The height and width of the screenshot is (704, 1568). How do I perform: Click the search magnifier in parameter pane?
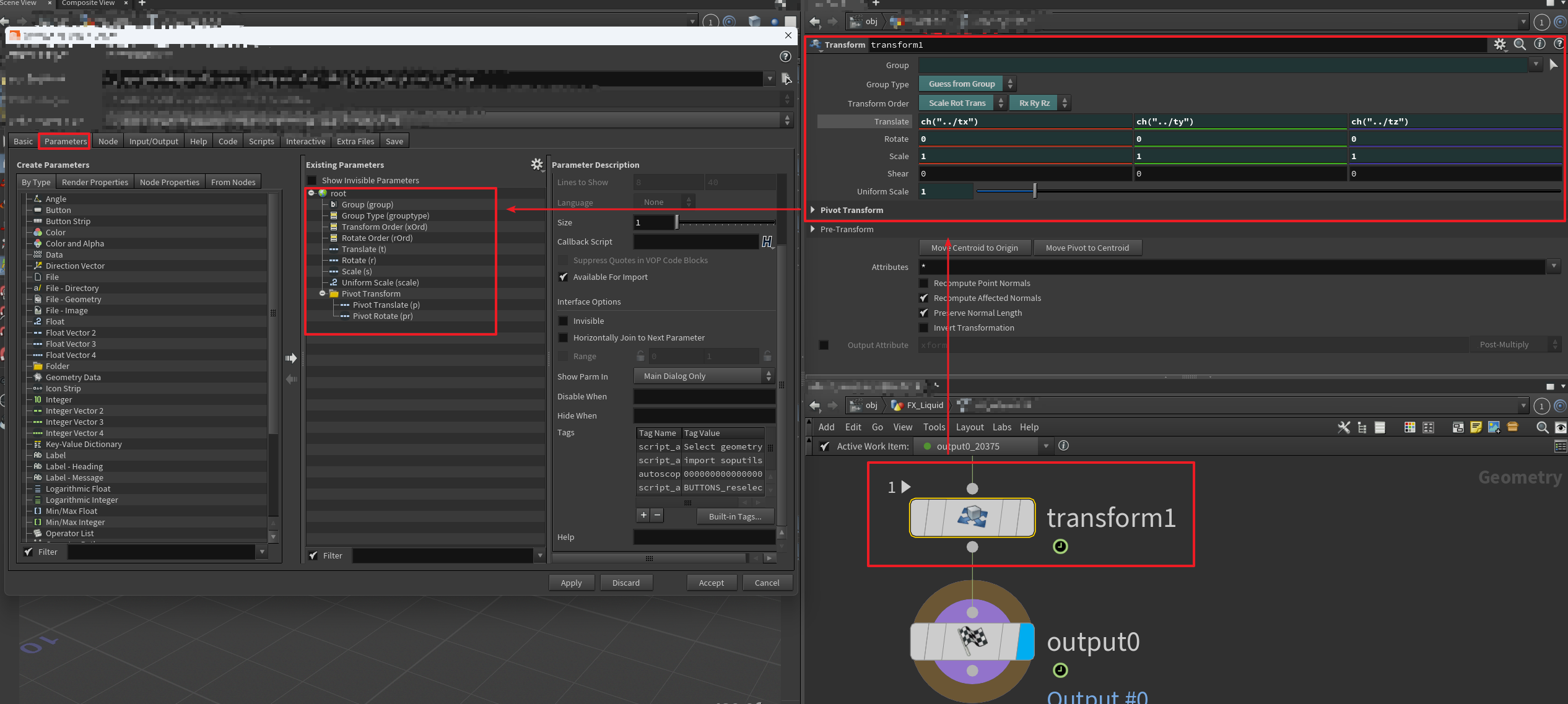1519,45
